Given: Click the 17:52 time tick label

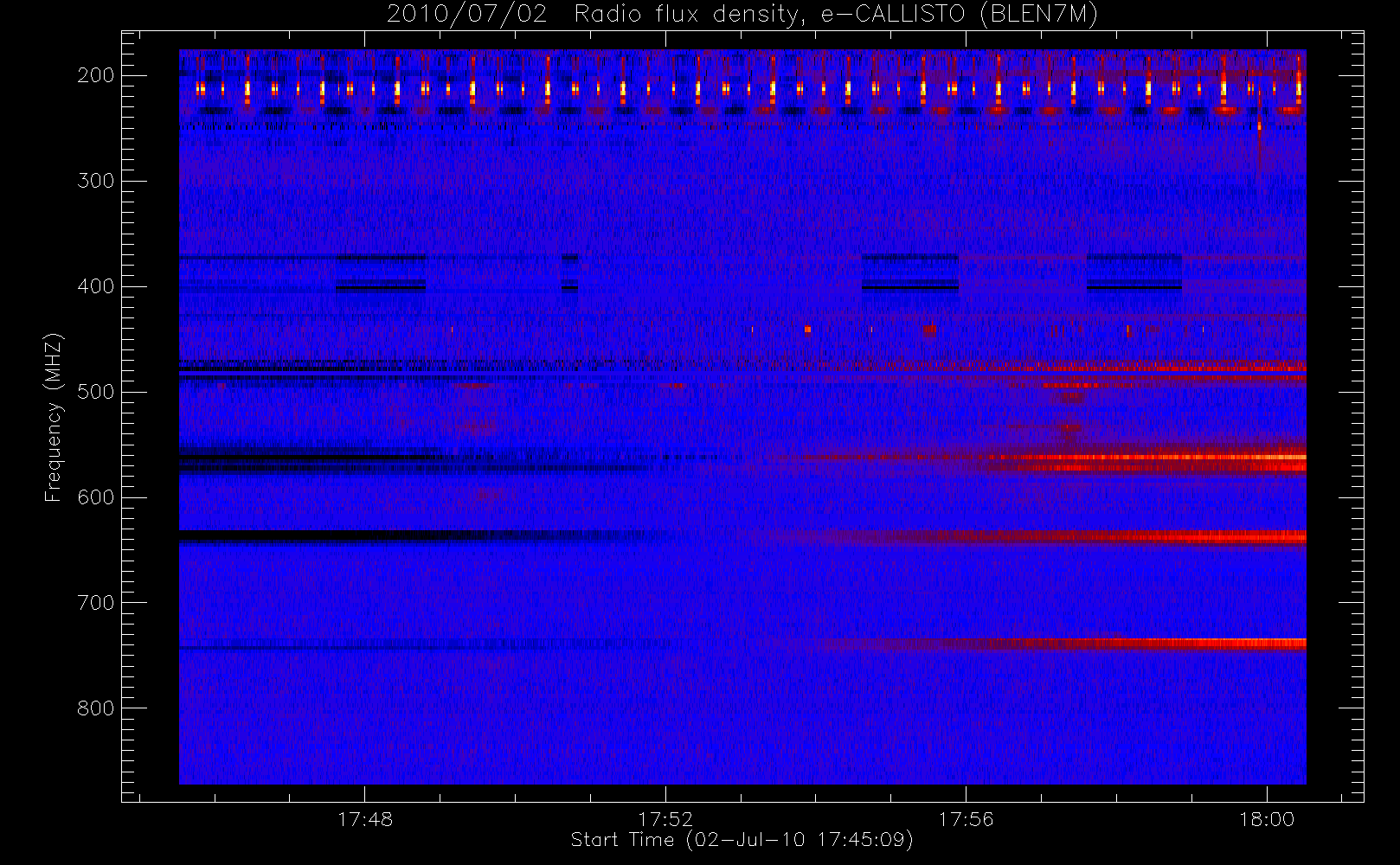Looking at the screenshot, I should (665, 819).
